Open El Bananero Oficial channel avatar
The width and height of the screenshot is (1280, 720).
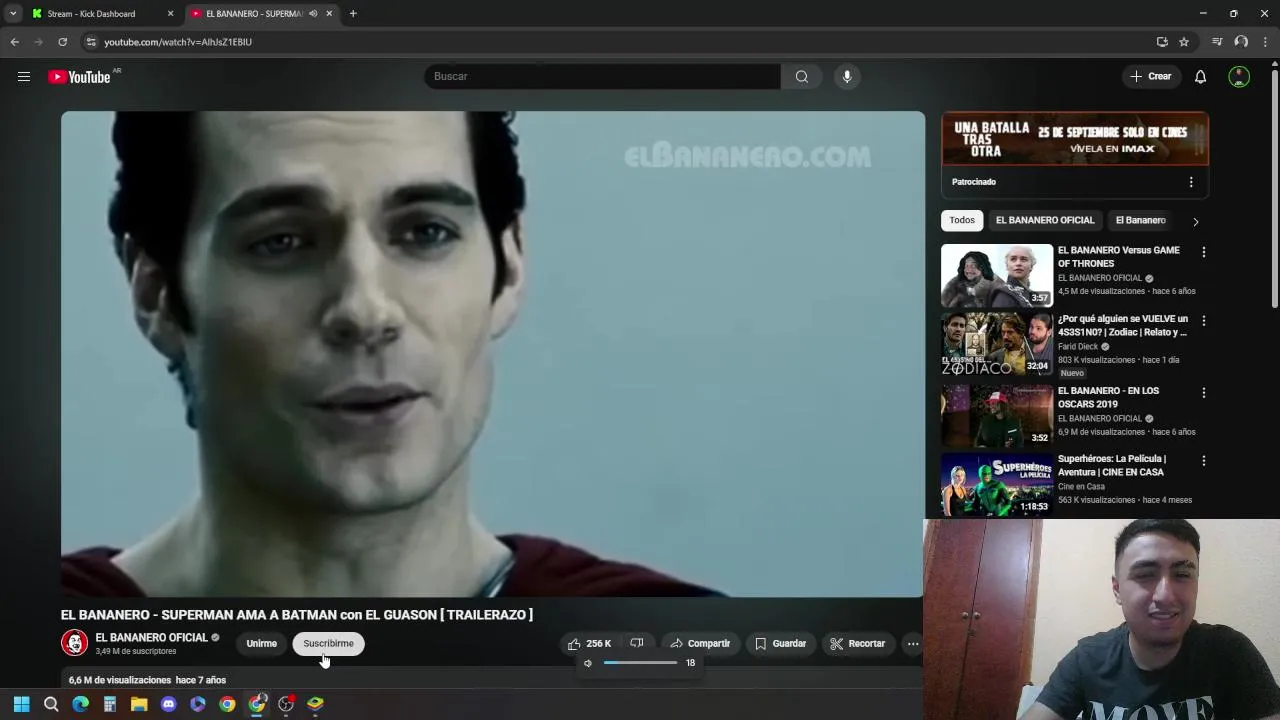(x=74, y=643)
